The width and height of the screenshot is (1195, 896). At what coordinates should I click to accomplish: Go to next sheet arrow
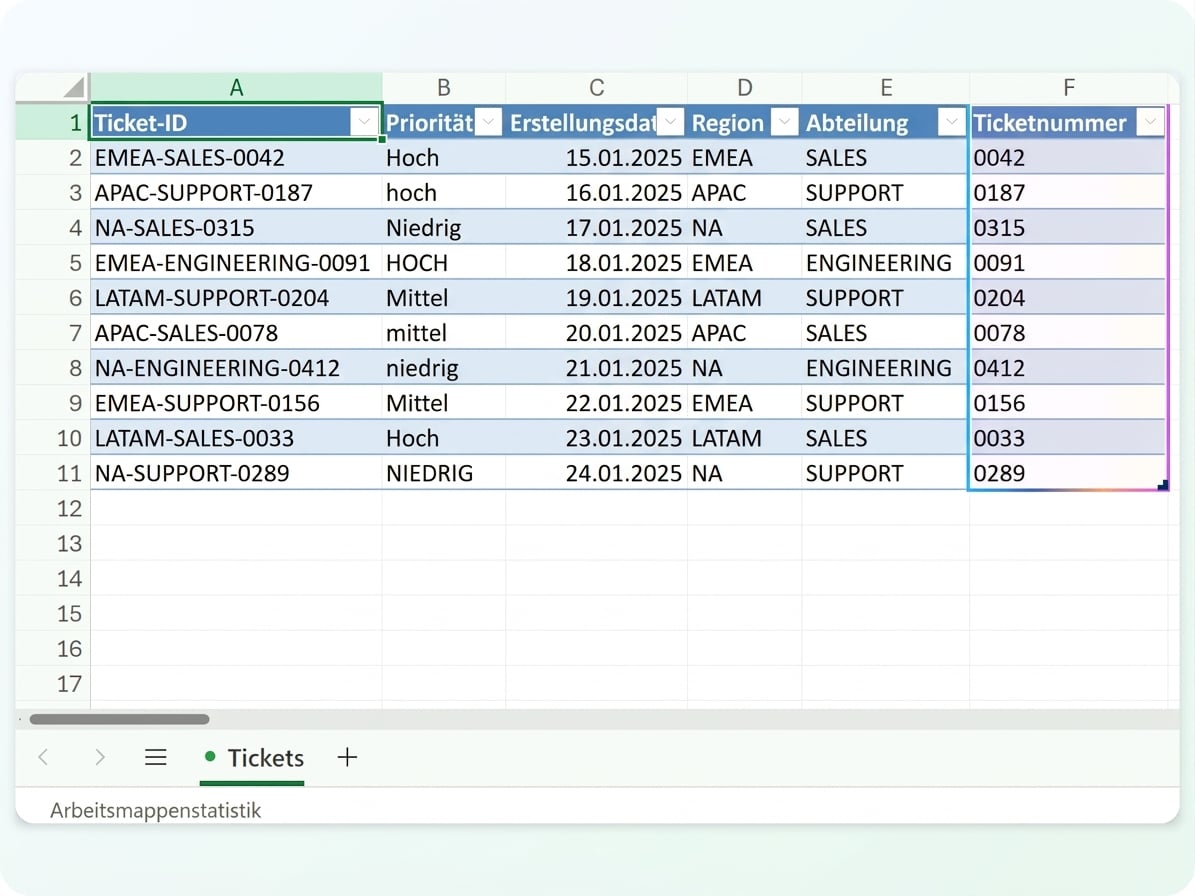click(x=100, y=757)
